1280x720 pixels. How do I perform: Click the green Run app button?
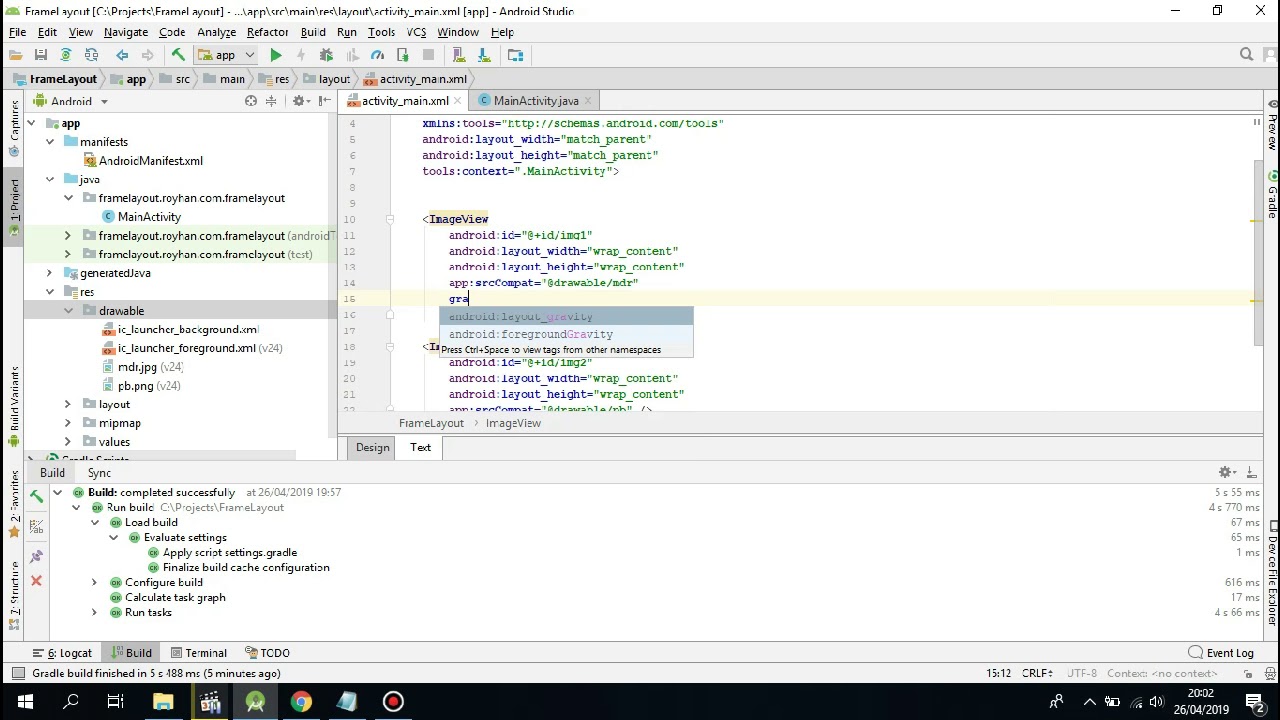pos(276,55)
